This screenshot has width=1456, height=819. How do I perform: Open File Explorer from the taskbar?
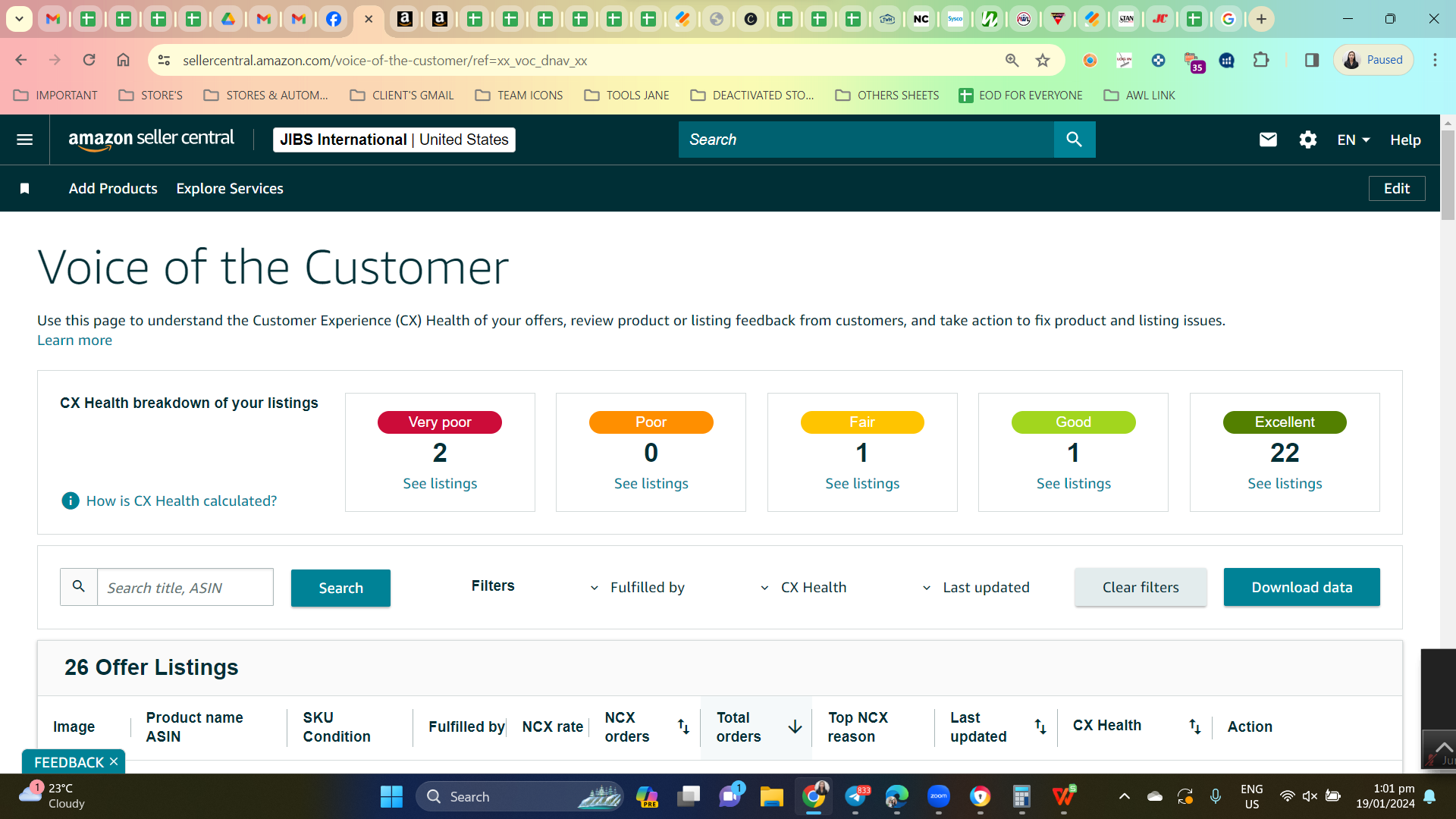(771, 796)
